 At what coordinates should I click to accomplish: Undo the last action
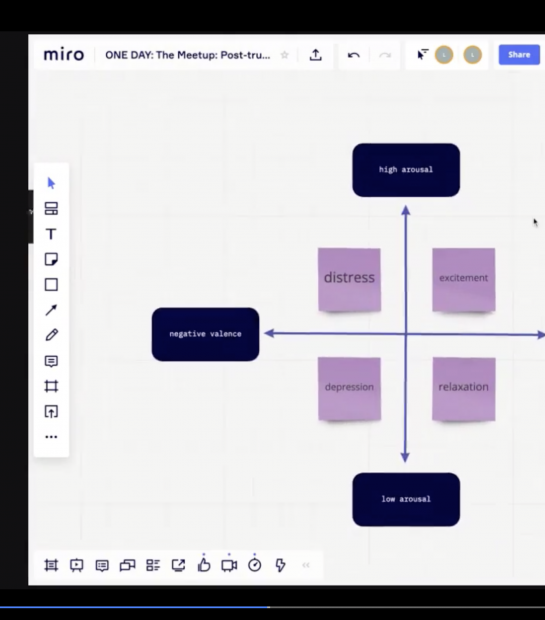[x=354, y=55]
